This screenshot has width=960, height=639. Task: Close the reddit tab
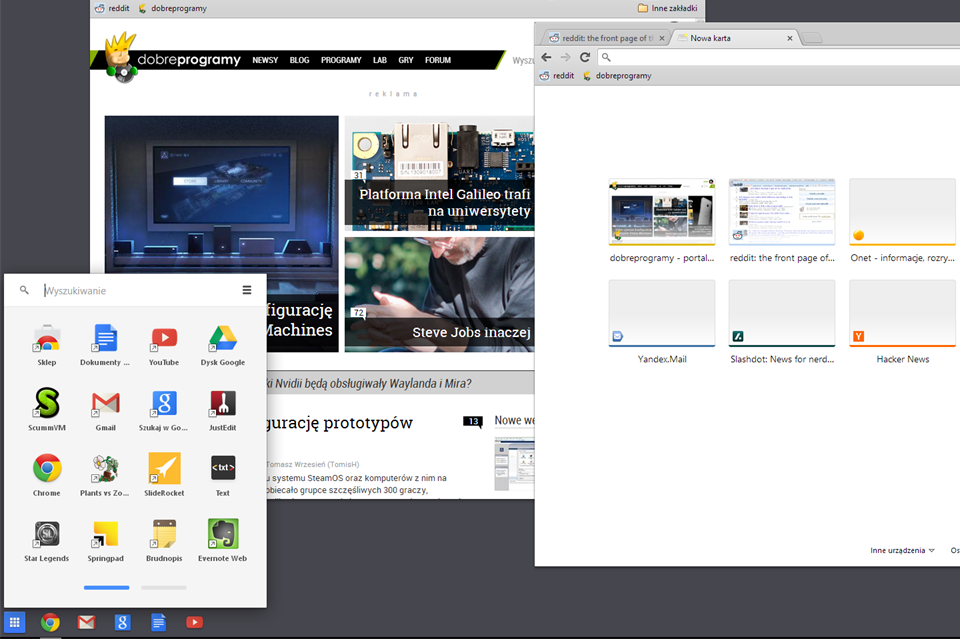click(661, 38)
